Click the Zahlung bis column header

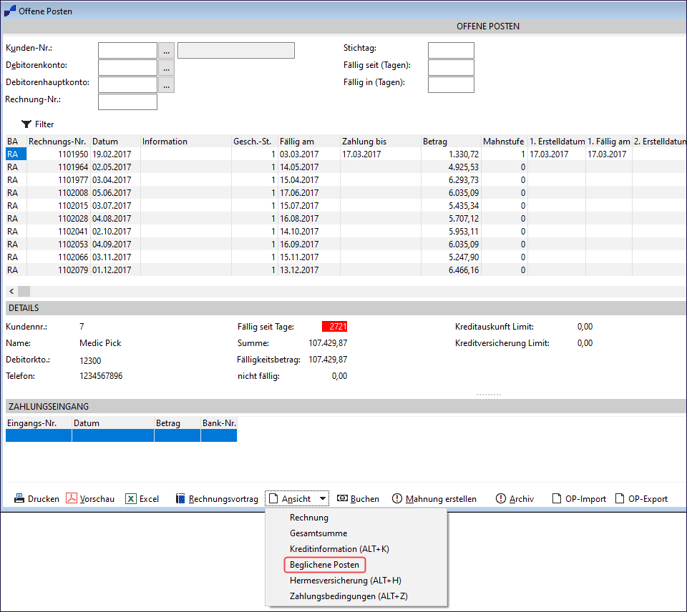(x=380, y=141)
